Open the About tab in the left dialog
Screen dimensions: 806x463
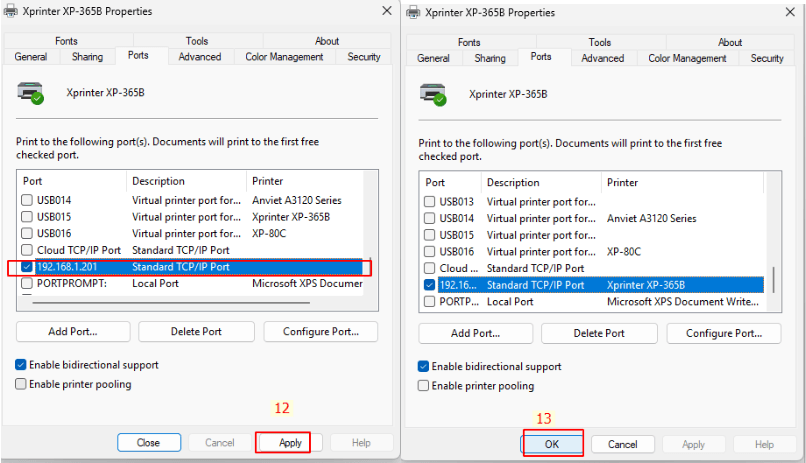(327, 41)
